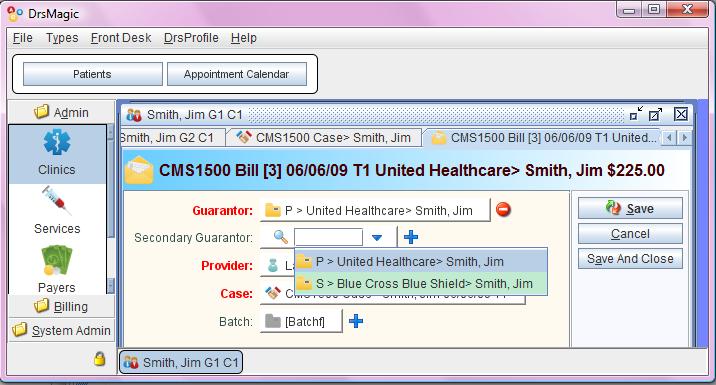This screenshot has width=716, height=385.
Task: Expand the Billing folder section
Action: point(61,306)
